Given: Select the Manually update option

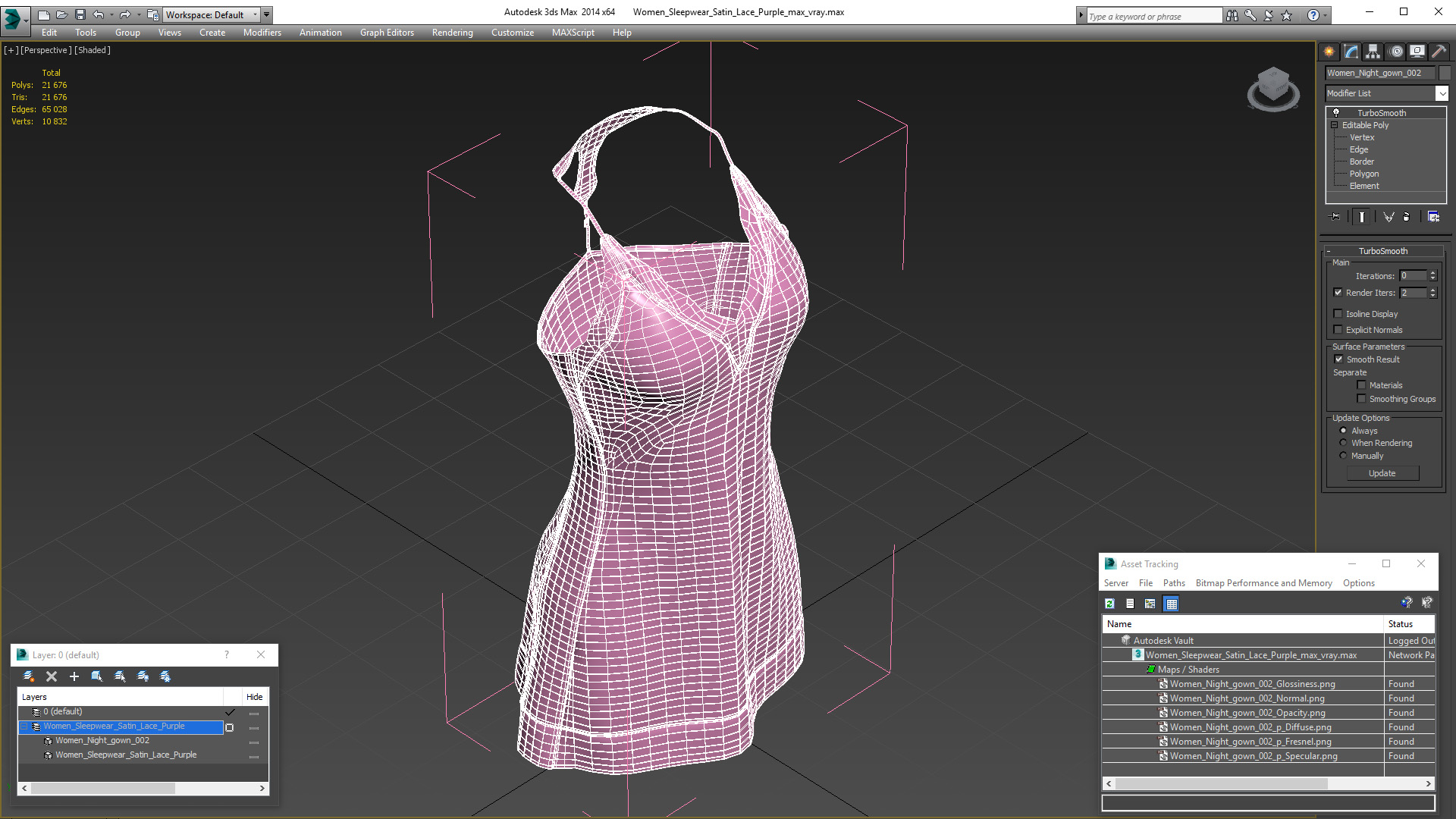Looking at the screenshot, I should point(1343,456).
